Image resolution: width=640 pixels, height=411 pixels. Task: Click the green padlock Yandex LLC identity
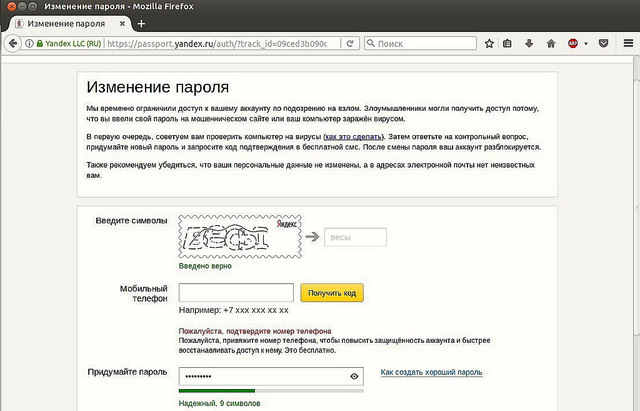[69, 43]
